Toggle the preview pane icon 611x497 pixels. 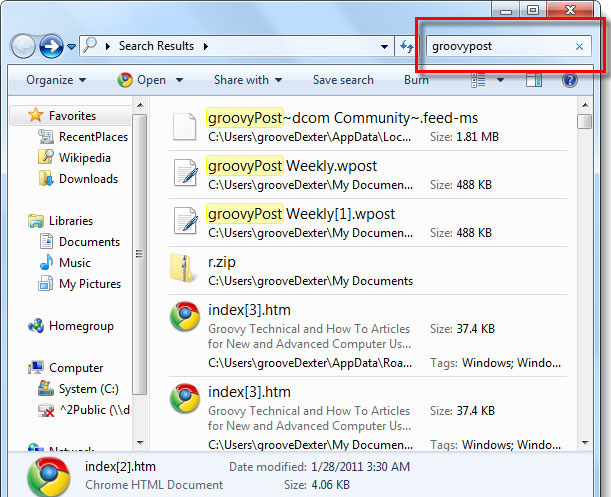click(534, 80)
